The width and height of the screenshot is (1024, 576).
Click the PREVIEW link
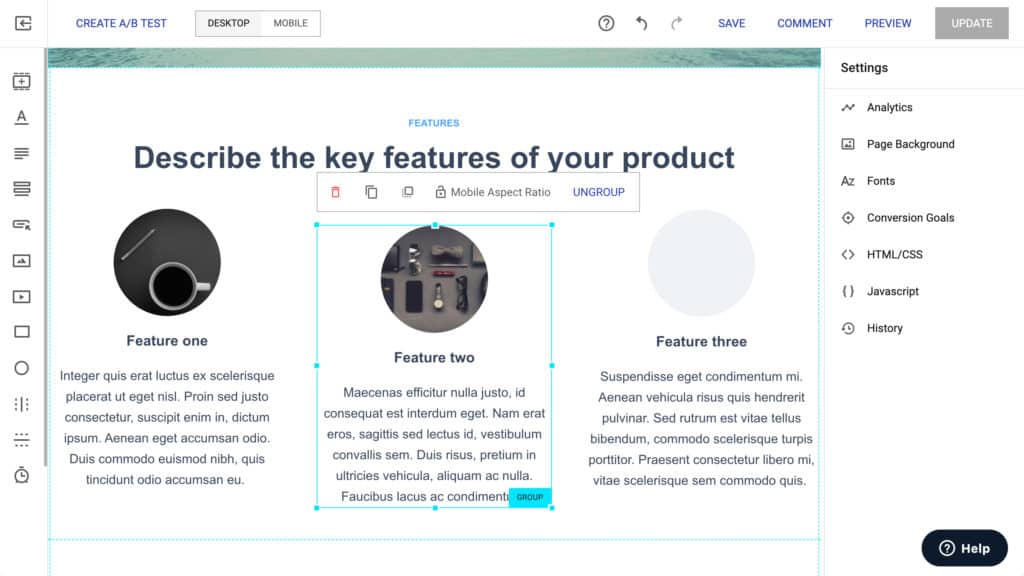(888, 23)
